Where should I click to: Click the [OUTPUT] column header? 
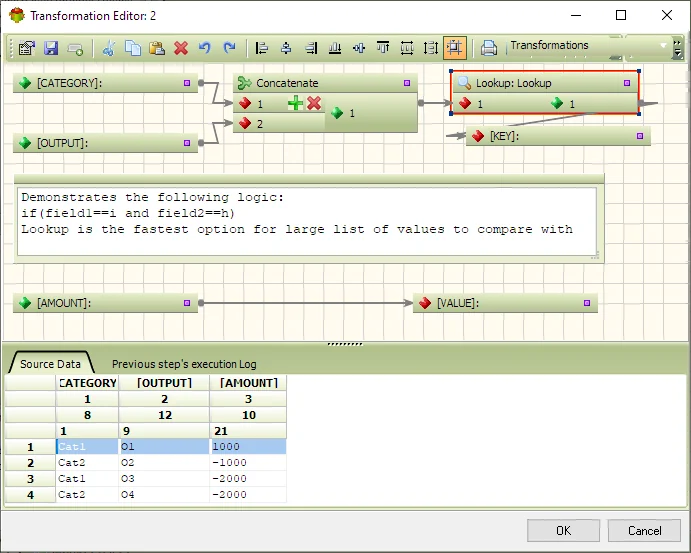coord(164,382)
